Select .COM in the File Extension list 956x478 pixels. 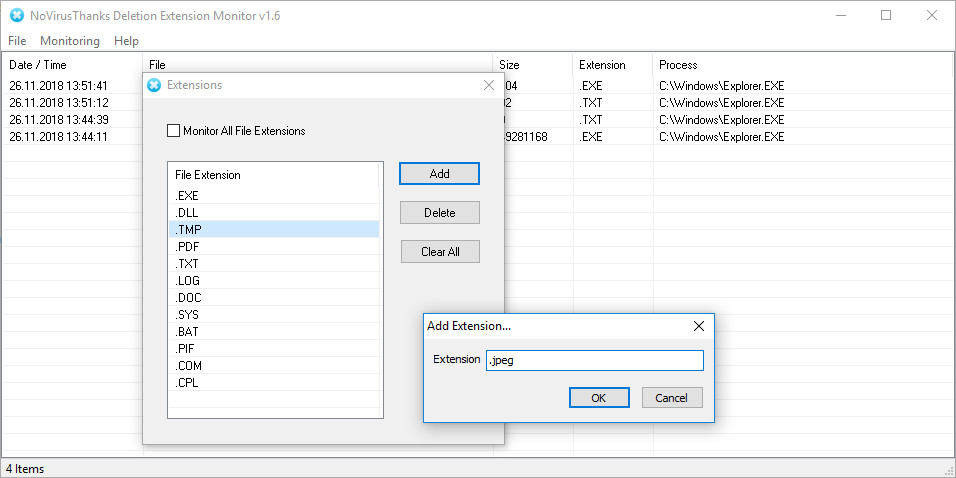coord(273,366)
